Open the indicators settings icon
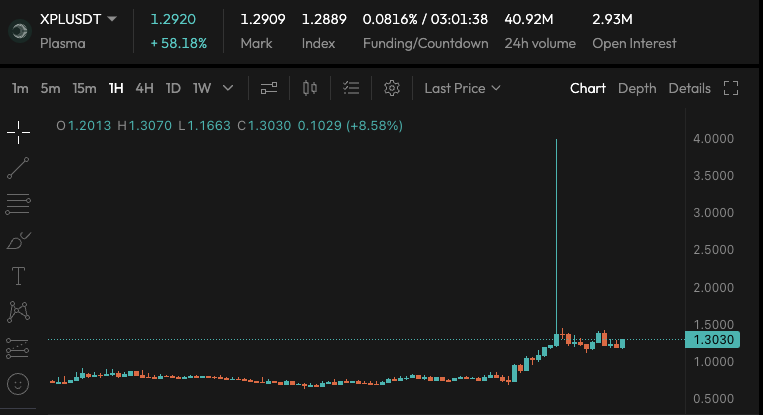This screenshot has height=415, width=763. 268,88
